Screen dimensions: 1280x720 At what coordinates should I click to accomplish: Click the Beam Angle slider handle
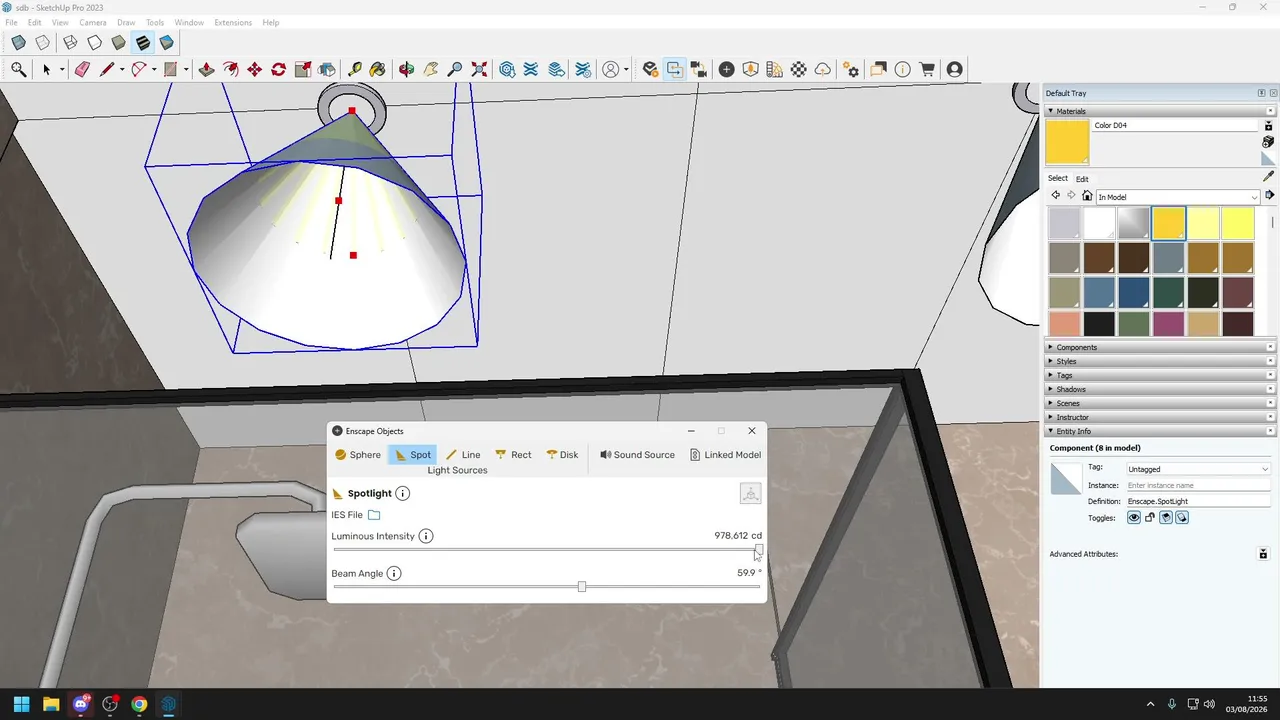pos(581,587)
